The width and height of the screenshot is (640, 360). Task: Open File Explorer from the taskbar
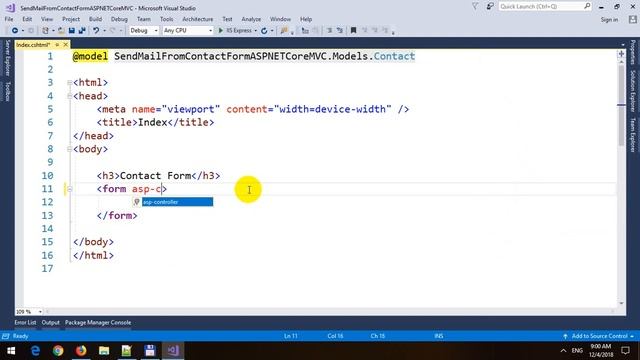point(104,351)
